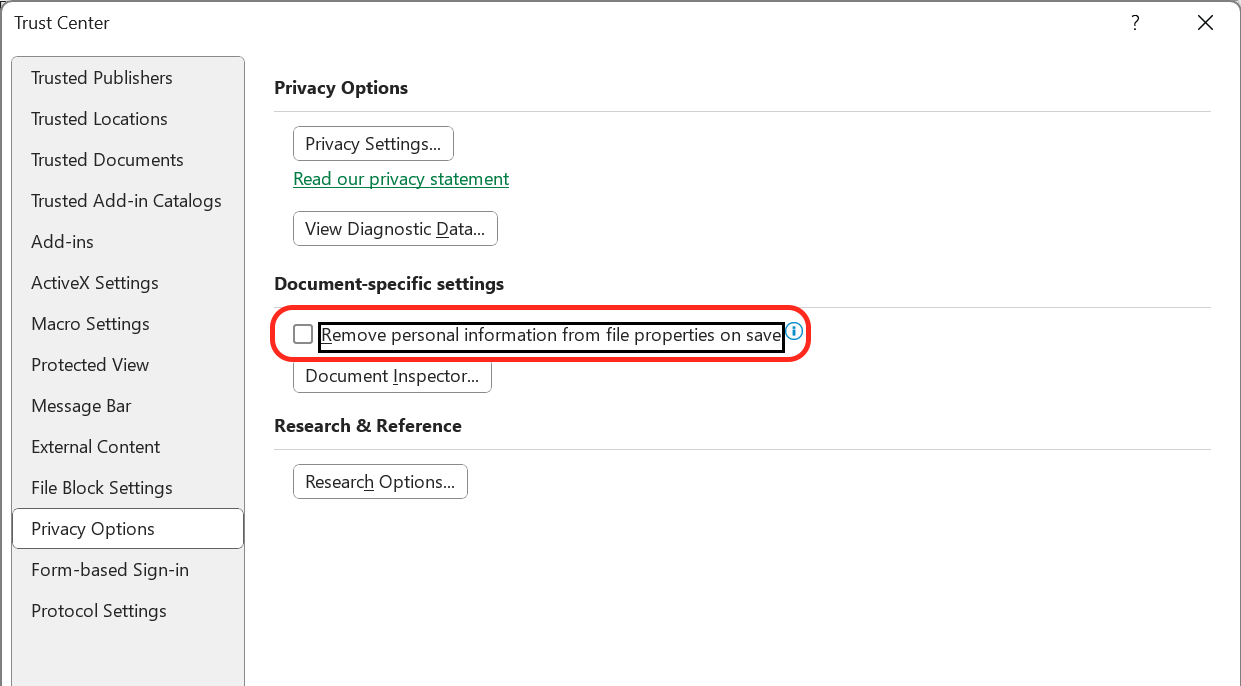Switch to Protected View settings
The width and height of the screenshot is (1241, 686).
(x=90, y=365)
